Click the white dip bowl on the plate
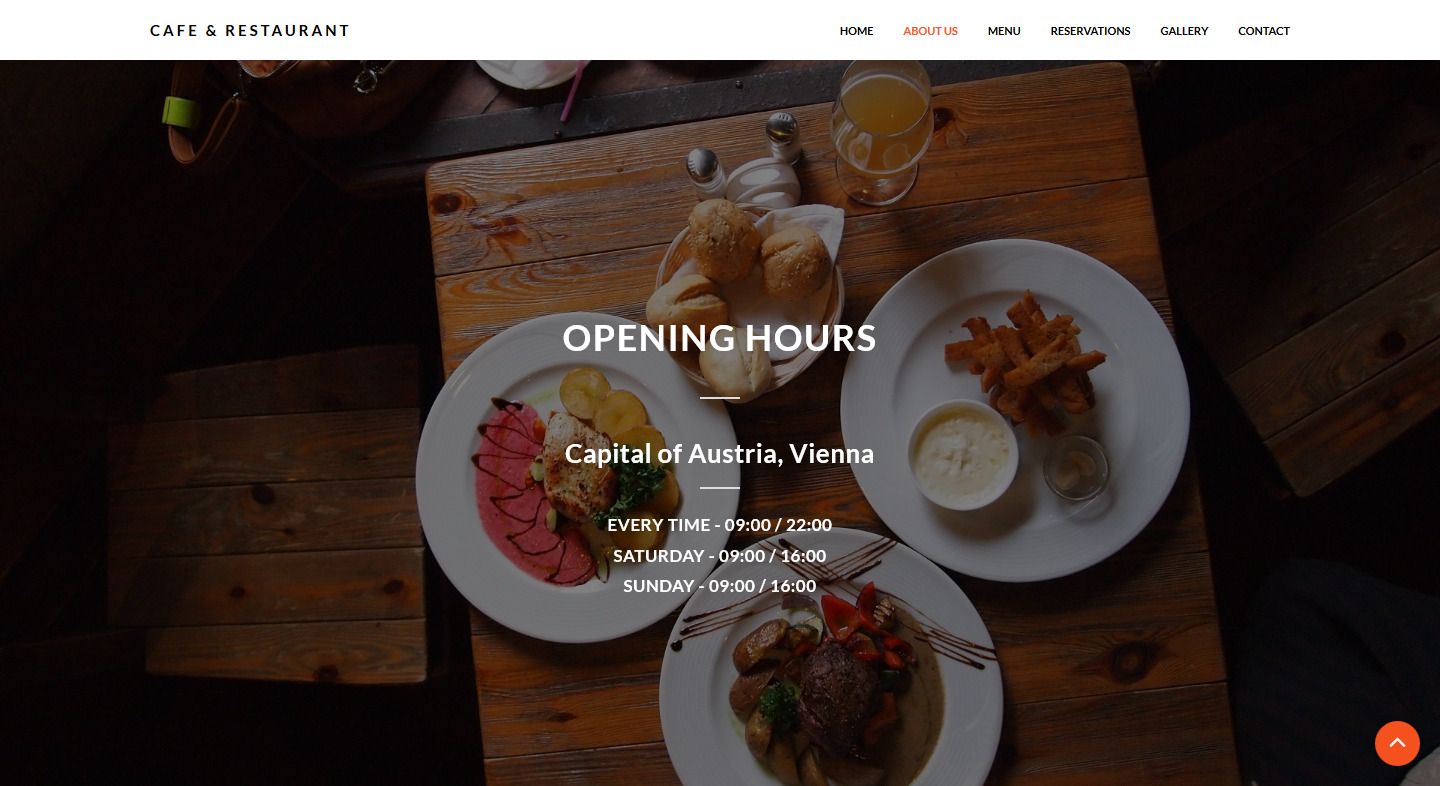Screen dimensions: 1440x786 tap(963, 455)
